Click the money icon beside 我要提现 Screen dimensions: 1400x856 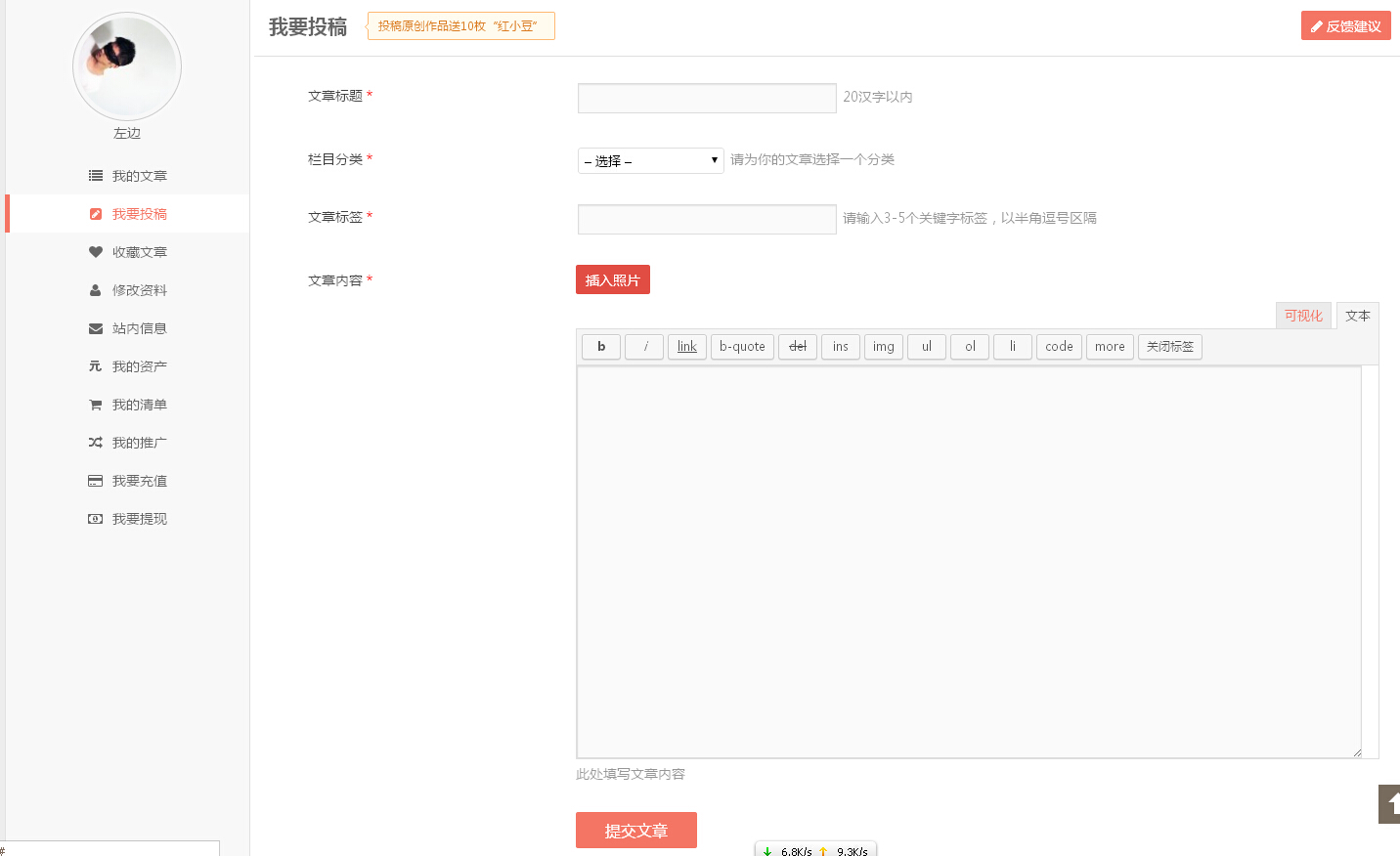point(96,519)
